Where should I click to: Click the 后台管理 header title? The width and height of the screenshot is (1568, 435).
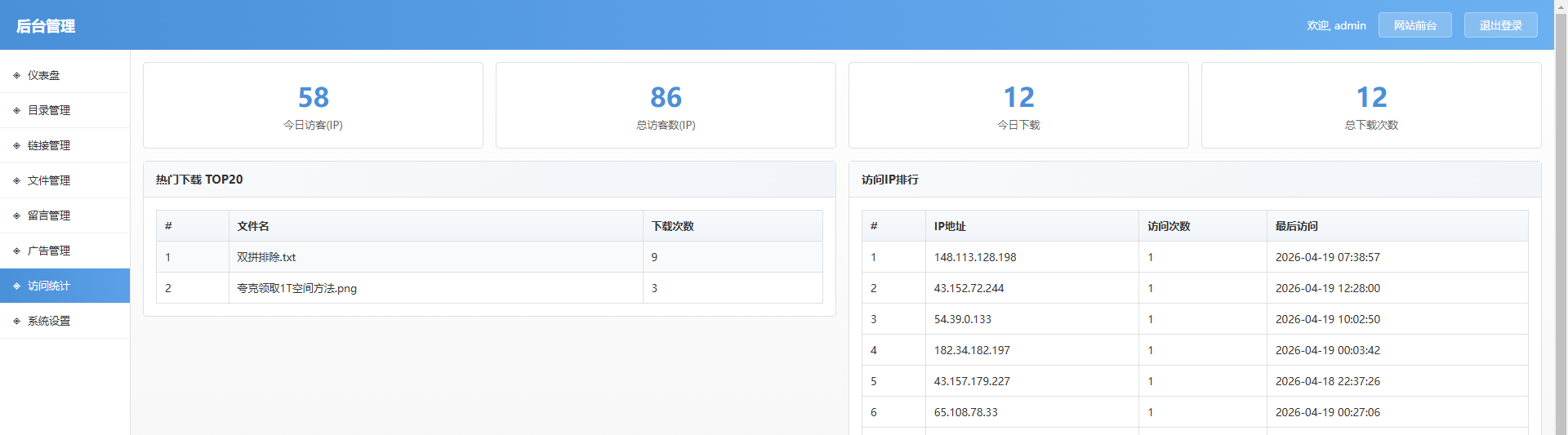(46, 26)
